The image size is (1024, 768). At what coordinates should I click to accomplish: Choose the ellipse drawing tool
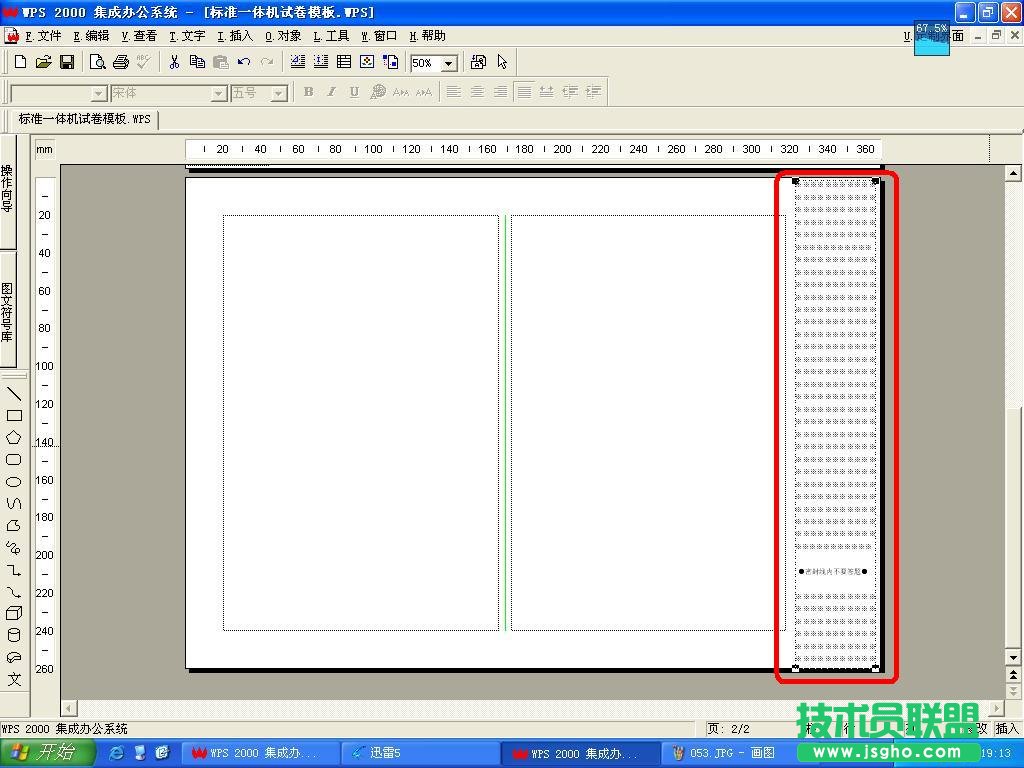(x=14, y=481)
